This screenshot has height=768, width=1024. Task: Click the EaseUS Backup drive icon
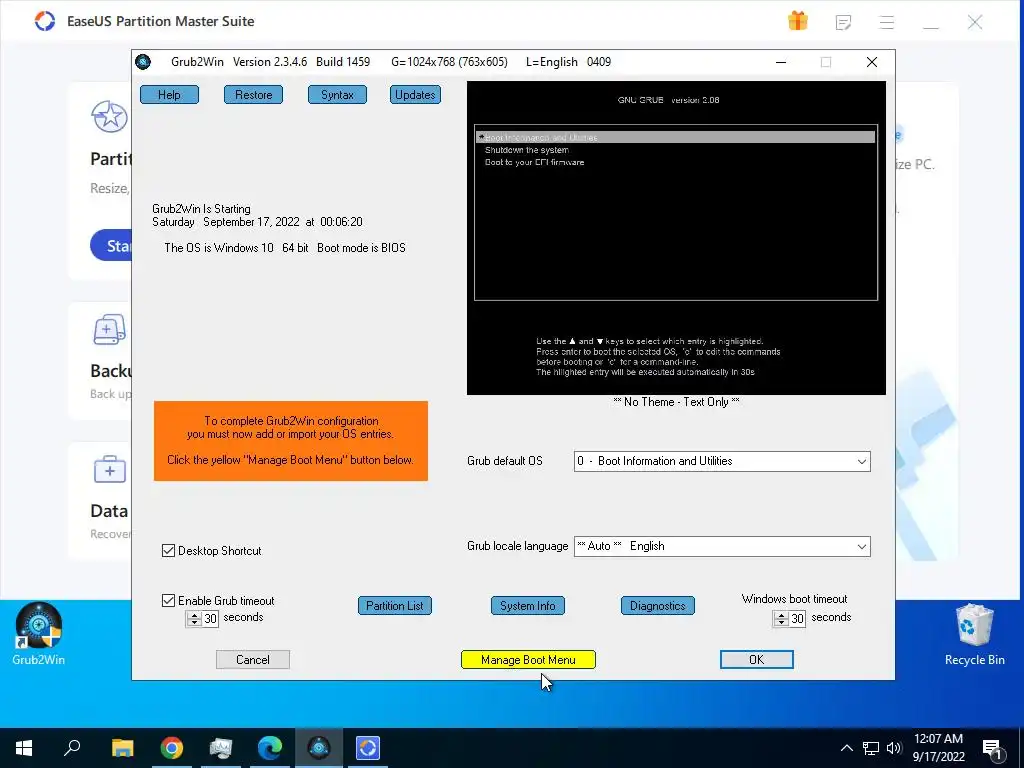tap(109, 330)
